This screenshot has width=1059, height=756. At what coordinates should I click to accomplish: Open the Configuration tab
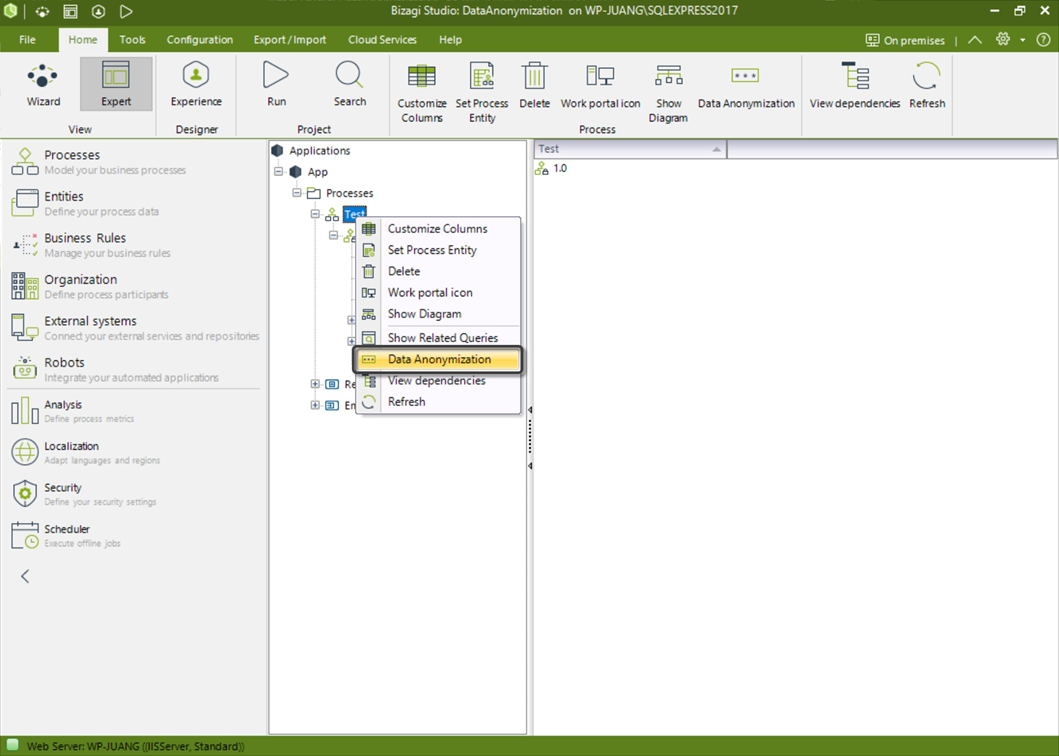click(x=200, y=39)
